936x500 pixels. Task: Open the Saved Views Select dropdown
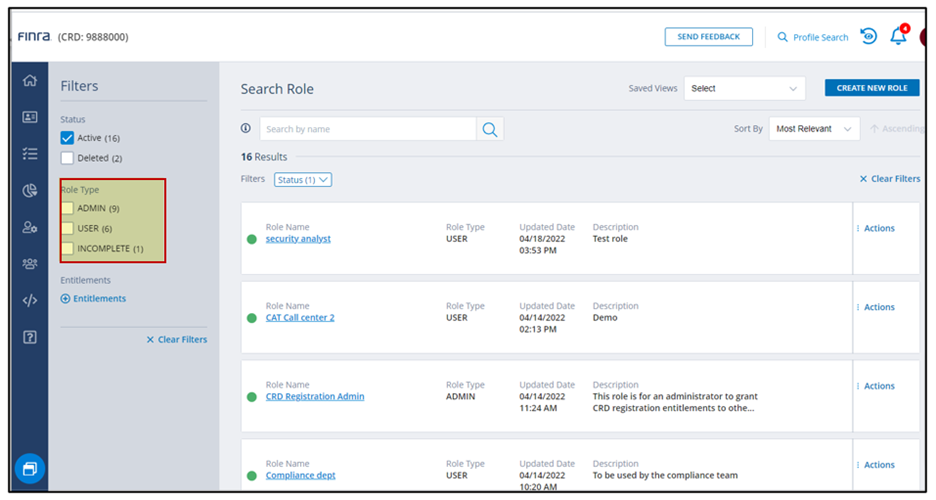coord(744,88)
